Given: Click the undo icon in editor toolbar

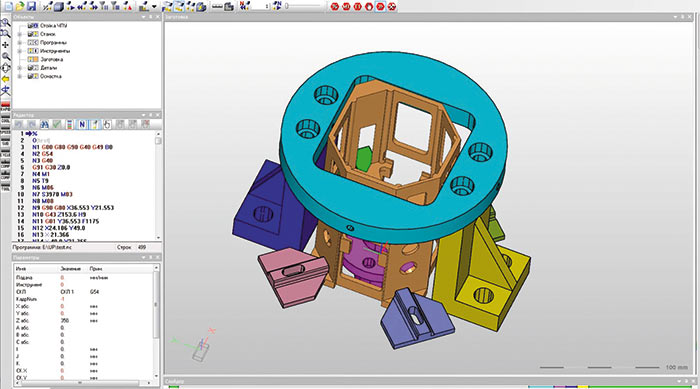Looking at the screenshot, I should [19, 125].
